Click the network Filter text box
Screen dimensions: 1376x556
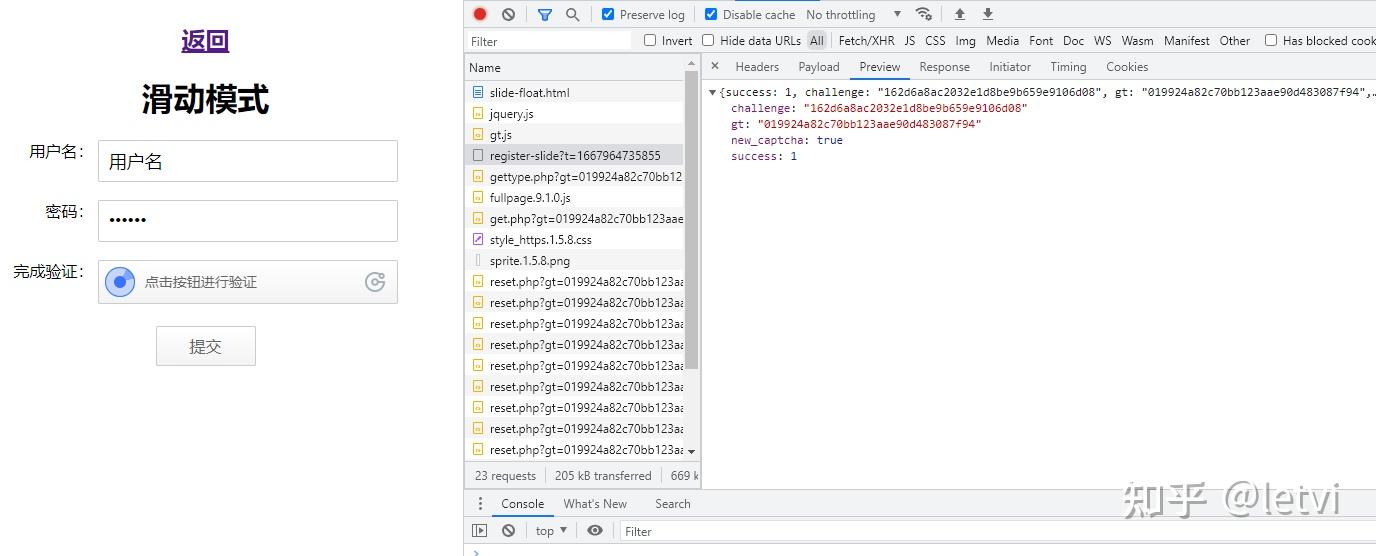549,41
